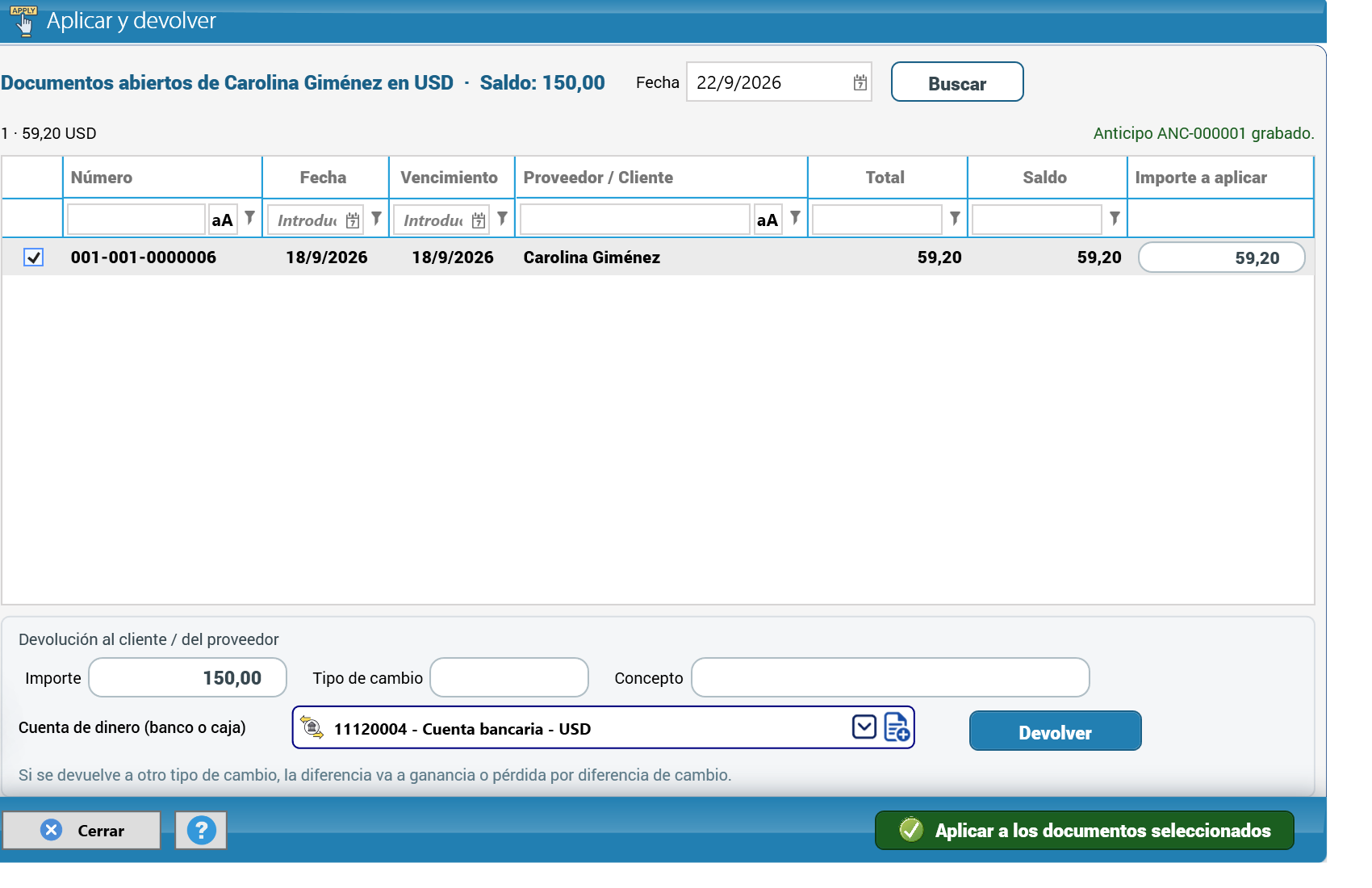
Task: Click the Tipo de cambio field
Action: pyautogui.click(x=509, y=677)
